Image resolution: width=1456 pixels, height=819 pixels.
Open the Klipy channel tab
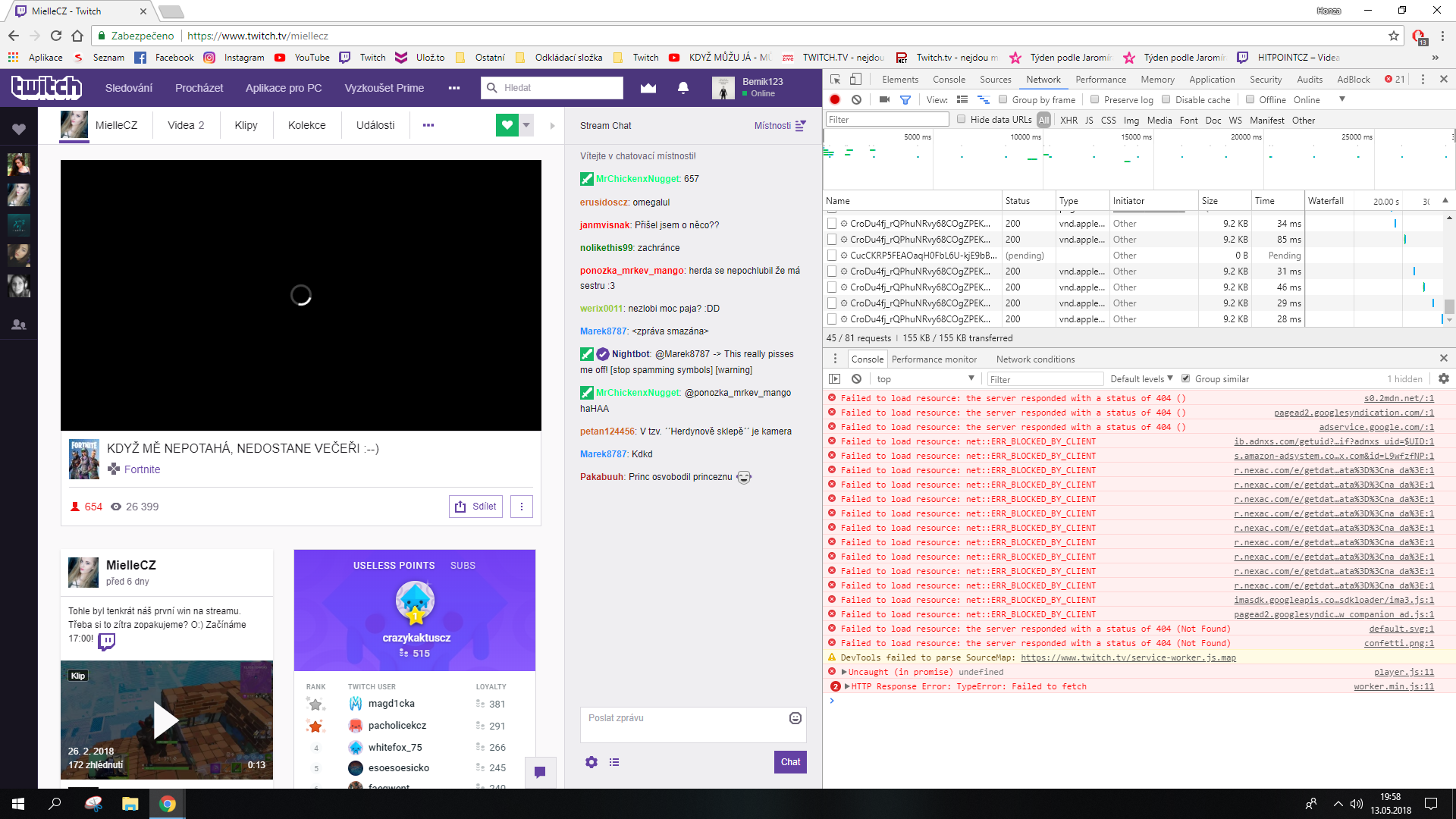pyautogui.click(x=246, y=125)
